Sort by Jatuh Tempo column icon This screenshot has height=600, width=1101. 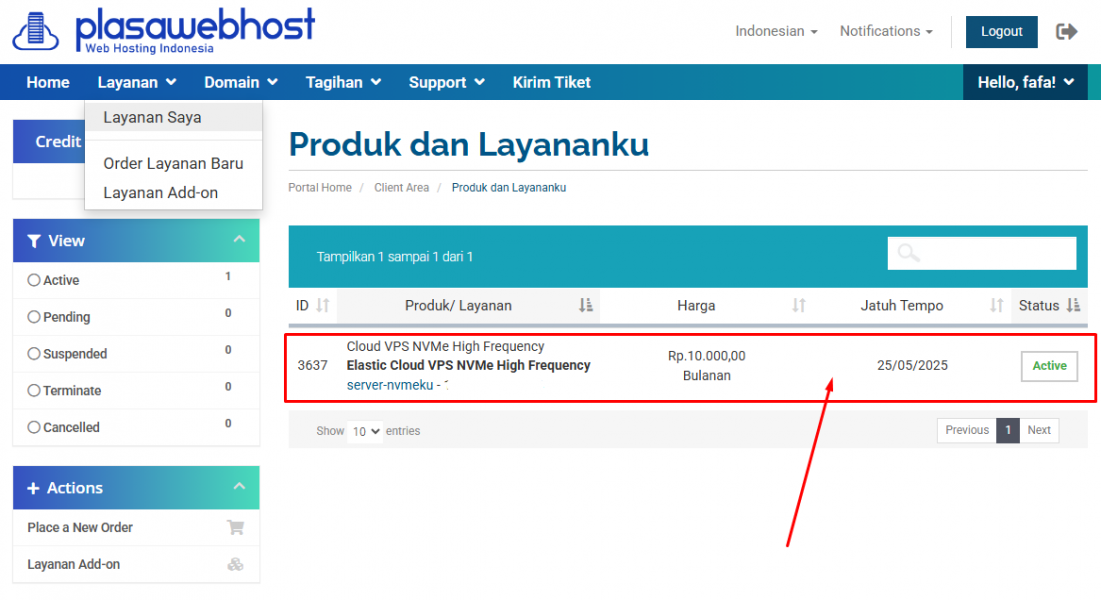pos(996,306)
